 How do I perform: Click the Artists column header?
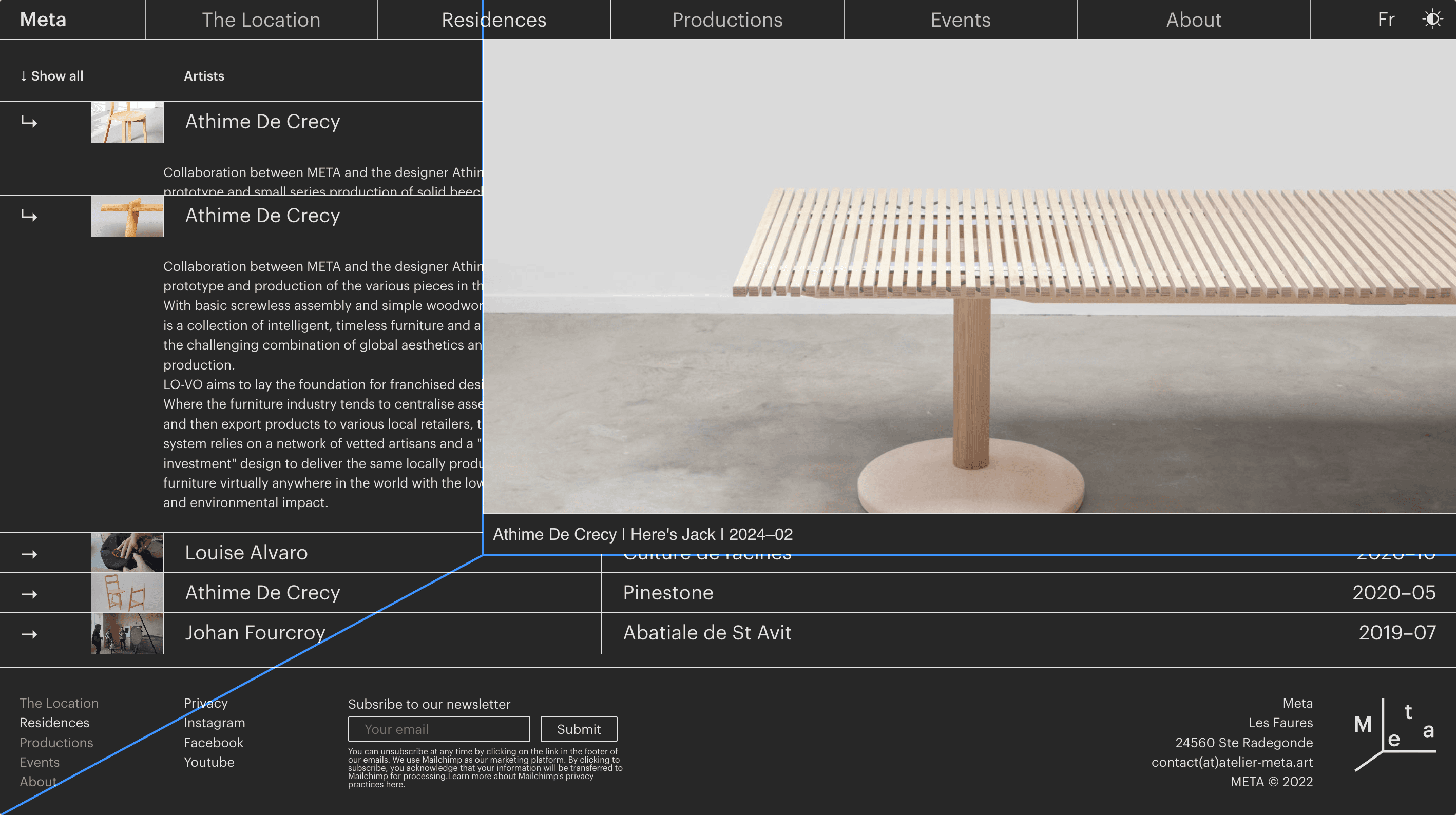203,75
